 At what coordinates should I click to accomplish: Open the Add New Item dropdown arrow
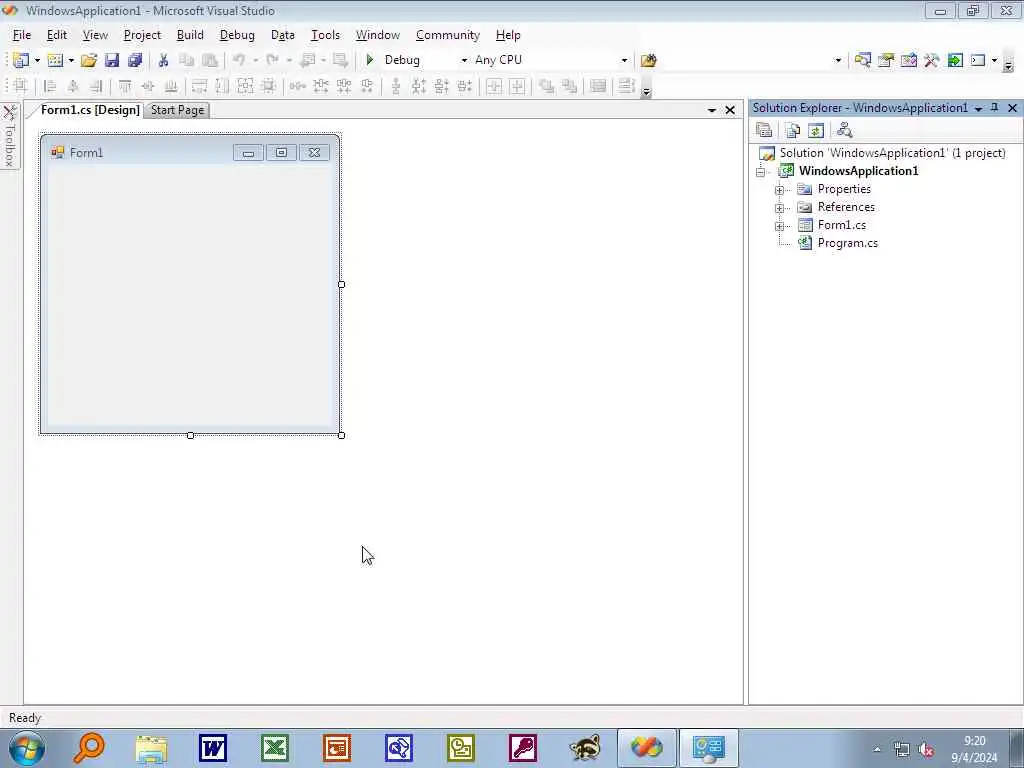(x=71, y=60)
